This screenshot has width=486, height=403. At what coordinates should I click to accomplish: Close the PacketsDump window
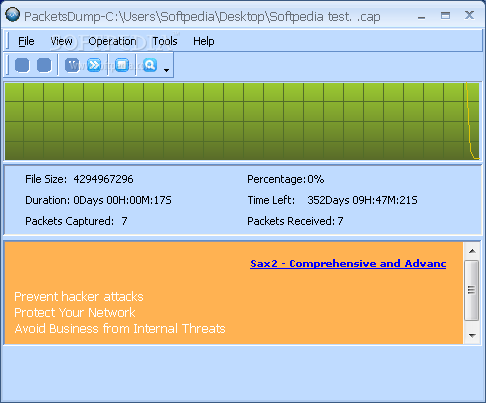coord(469,15)
